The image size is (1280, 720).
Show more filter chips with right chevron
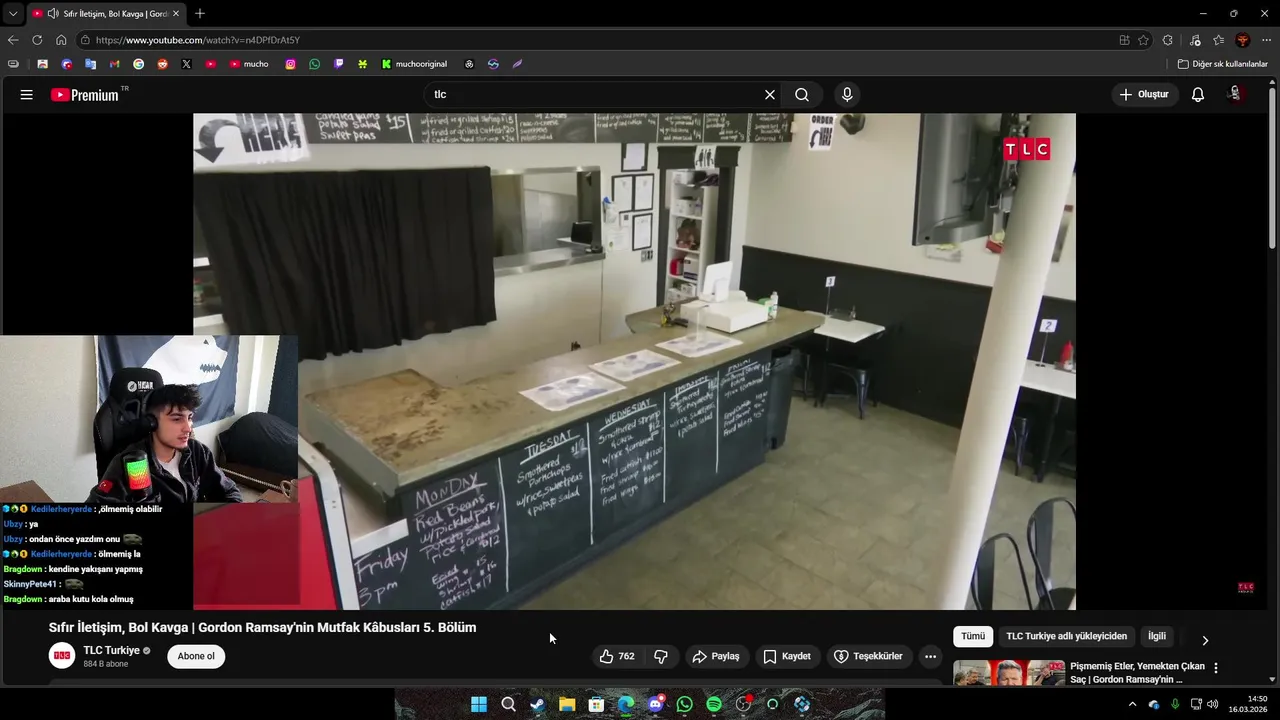tap(1205, 640)
